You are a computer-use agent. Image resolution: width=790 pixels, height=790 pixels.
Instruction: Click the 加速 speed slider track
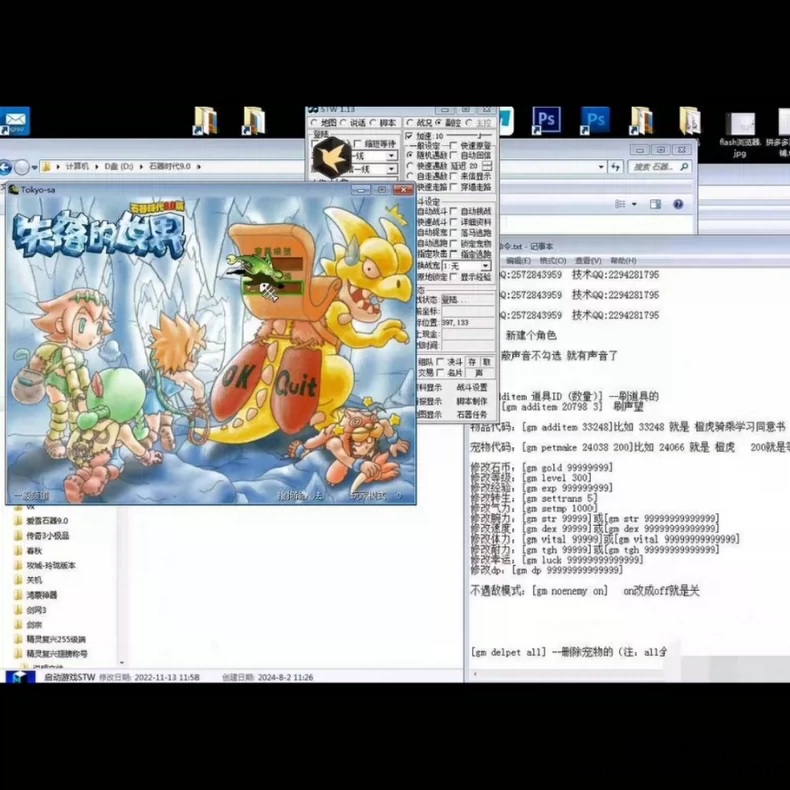click(469, 136)
